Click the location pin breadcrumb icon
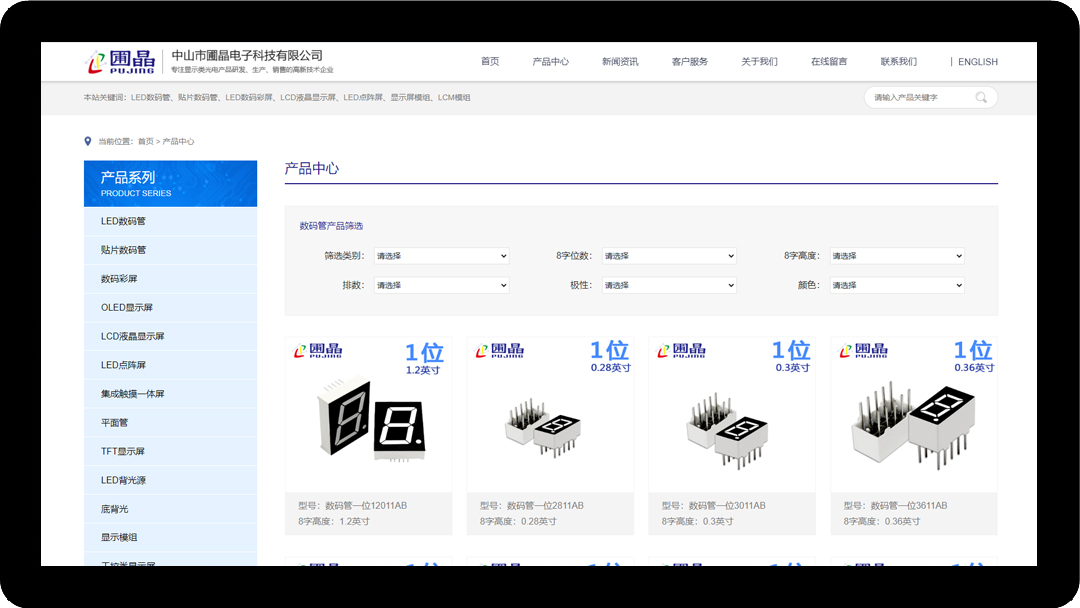Screen dimensions: 1080x608 click(88, 141)
